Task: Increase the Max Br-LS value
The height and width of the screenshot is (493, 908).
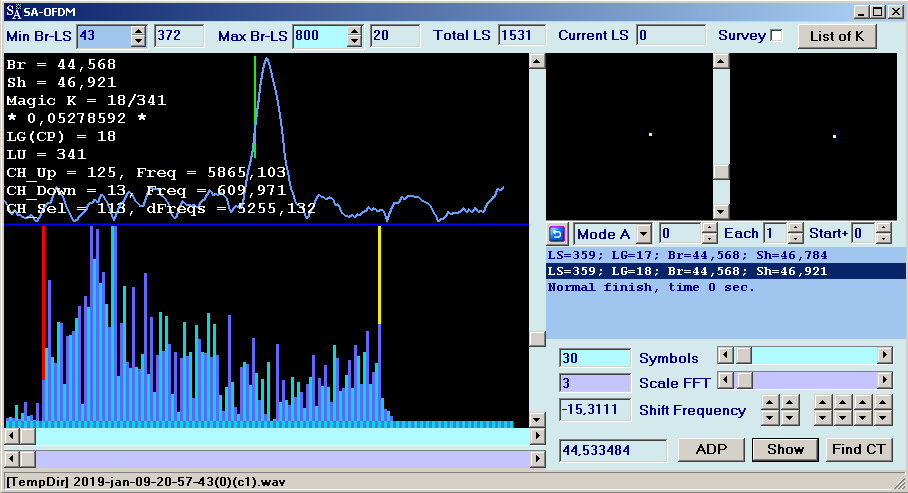Action: point(354,31)
